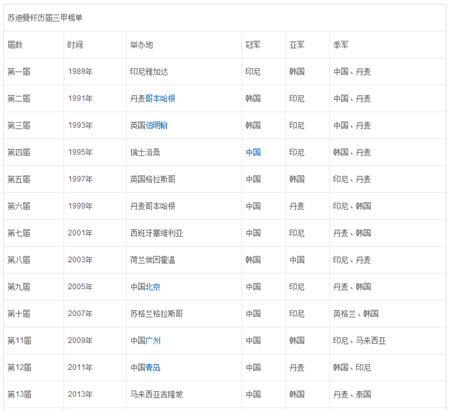Click the 2011年 cell
450x411 pixels.
pyautogui.click(x=80, y=368)
